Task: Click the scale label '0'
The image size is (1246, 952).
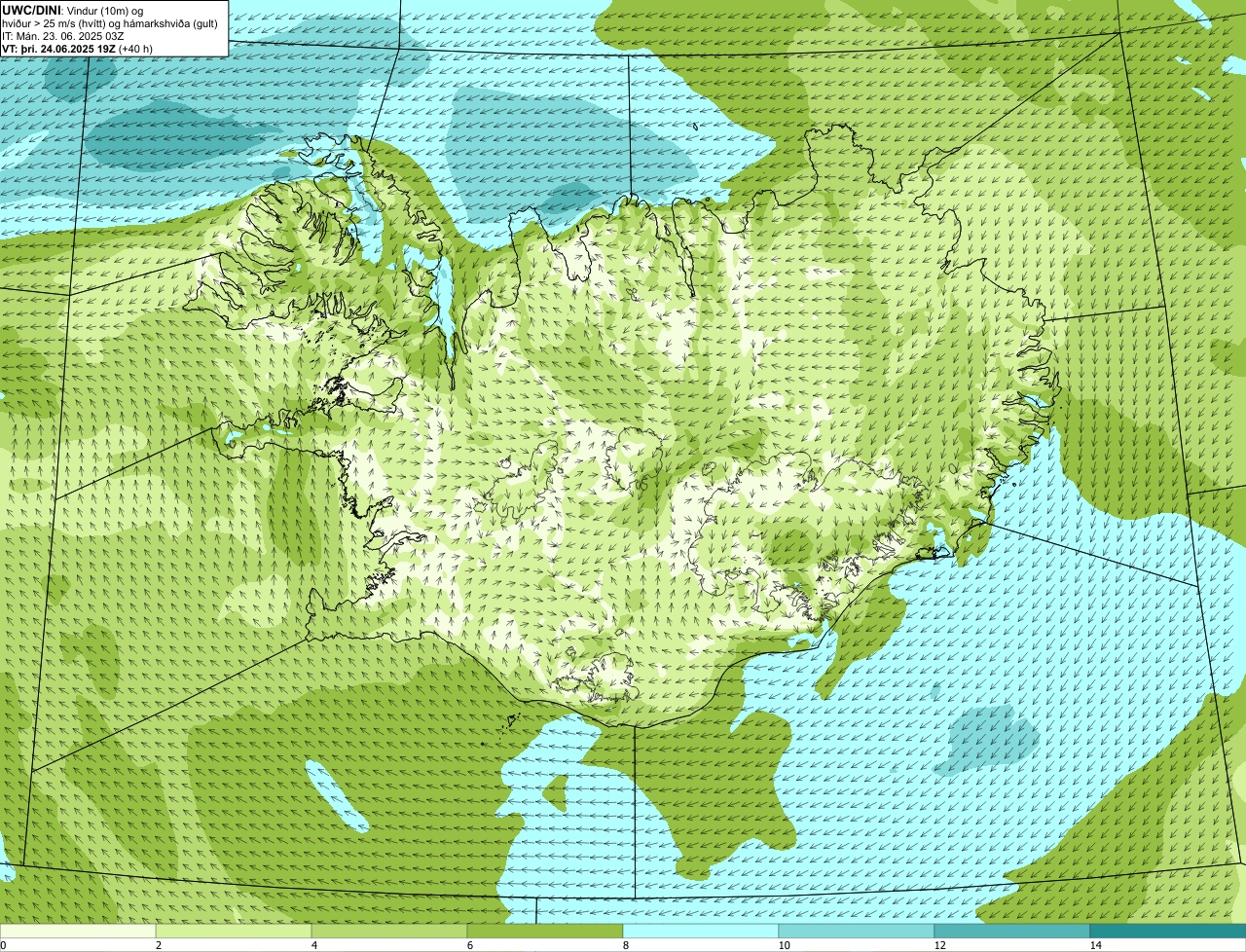Action: 3,945
